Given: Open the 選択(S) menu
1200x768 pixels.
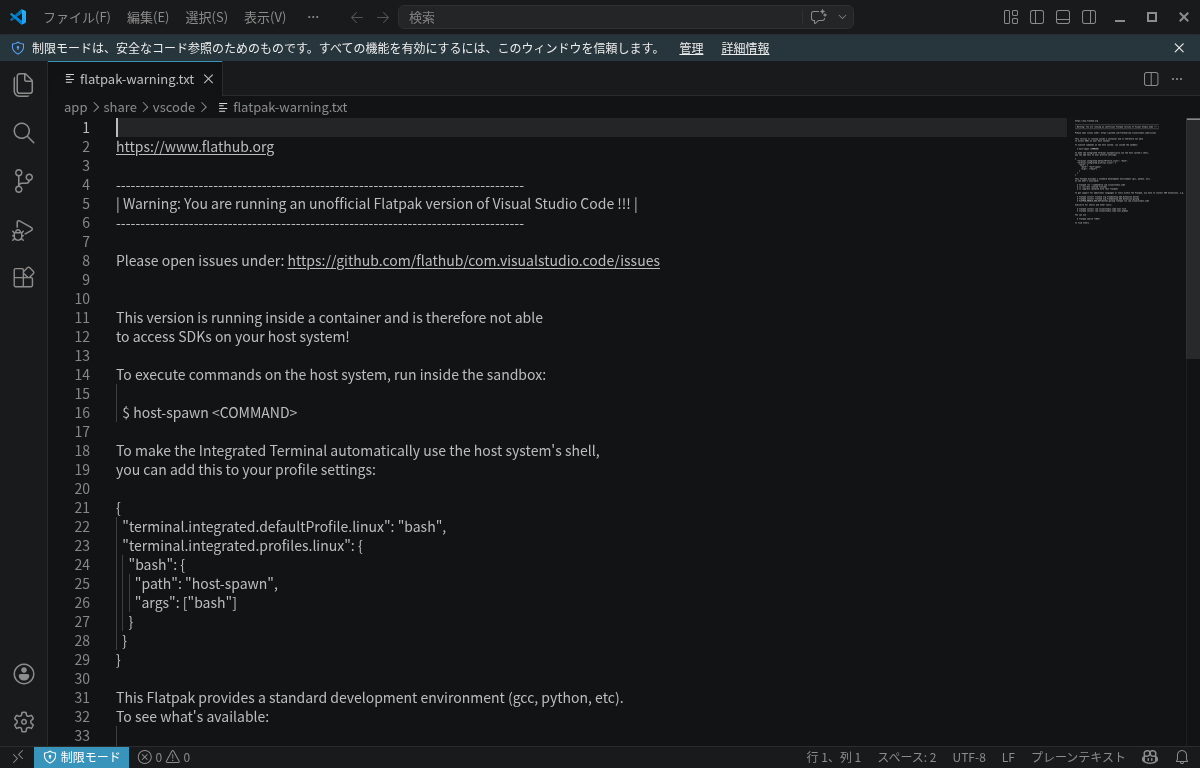Looking at the screenshot, I should [207, 17].
